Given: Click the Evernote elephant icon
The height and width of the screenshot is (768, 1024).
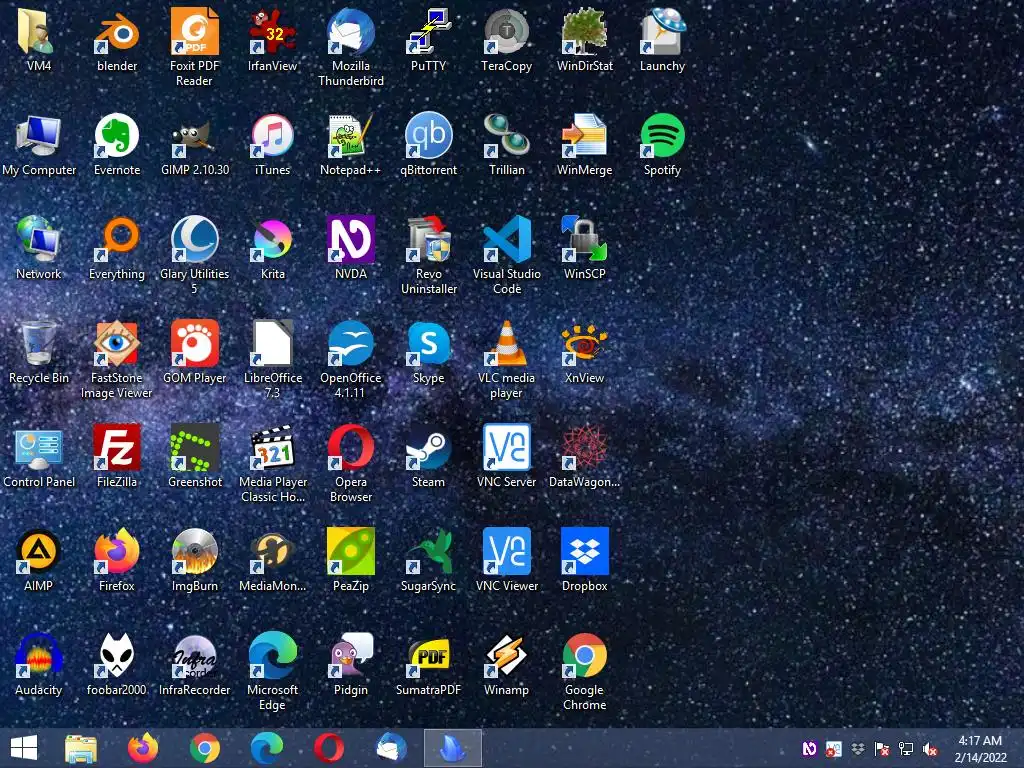Looking at the screenshot, I should point(117,135).
